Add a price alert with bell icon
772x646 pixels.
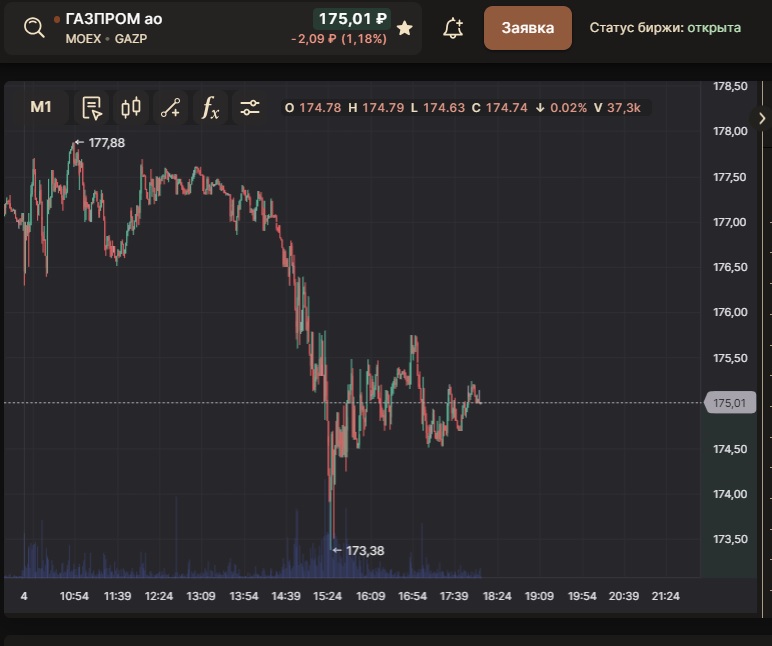click(x=453, y=28)
